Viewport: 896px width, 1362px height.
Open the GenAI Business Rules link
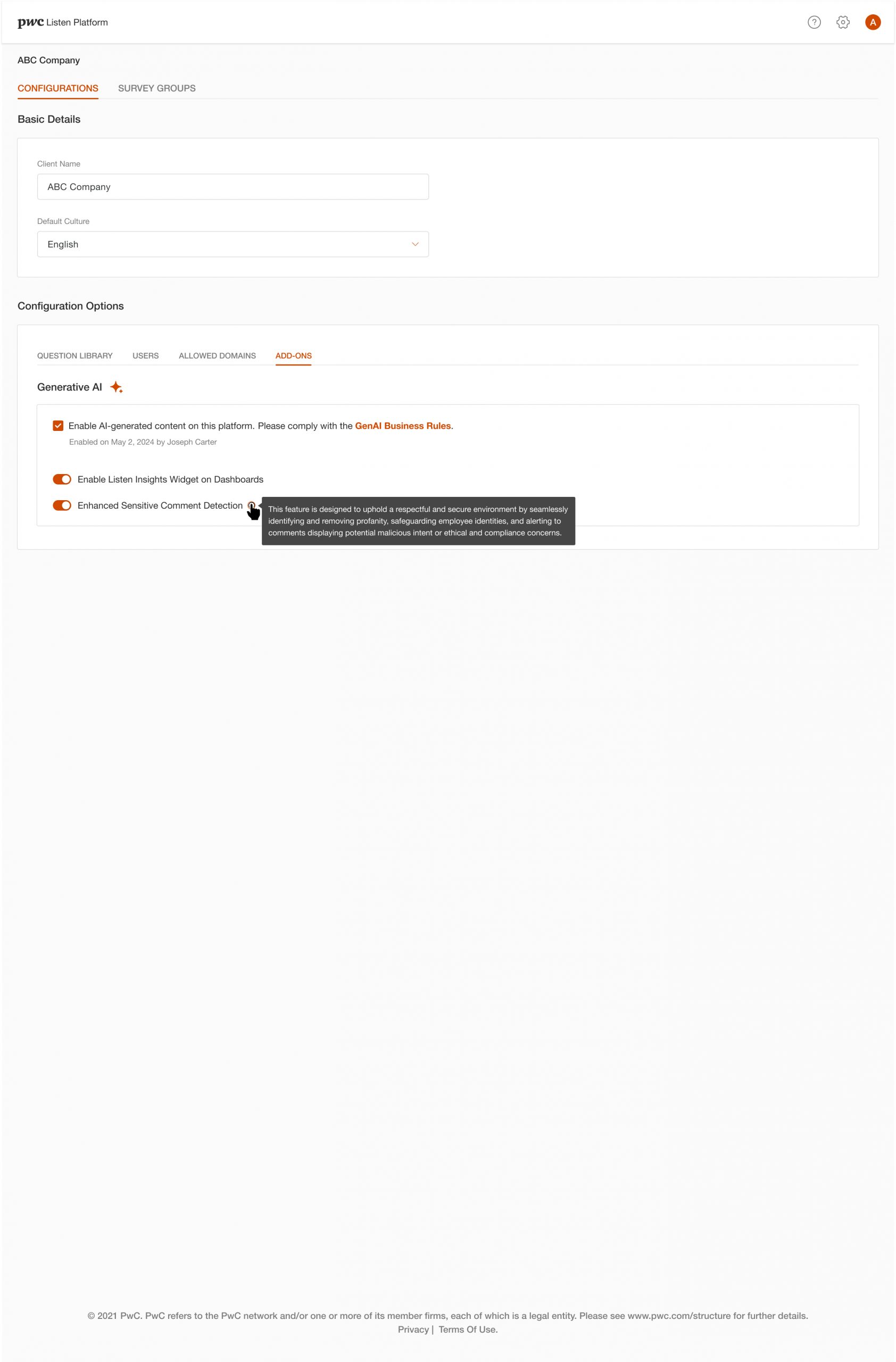coord(403,426)
